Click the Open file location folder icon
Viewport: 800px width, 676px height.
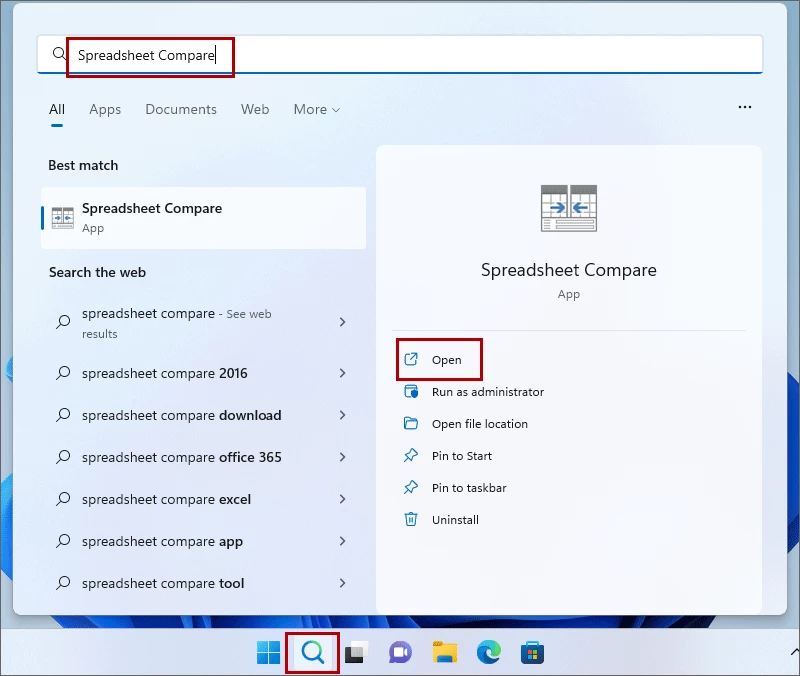coord(411,423)
